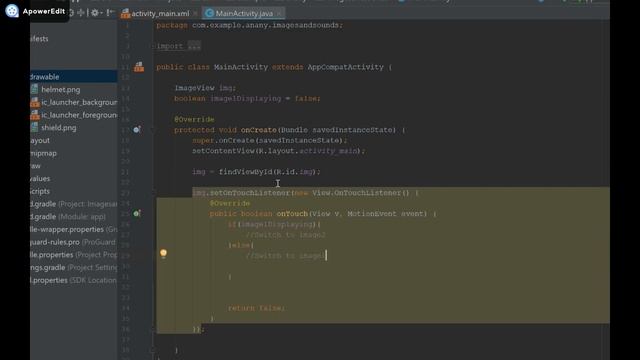
Task: Click the hide project panel icon
Action: (x=110, y=13)
